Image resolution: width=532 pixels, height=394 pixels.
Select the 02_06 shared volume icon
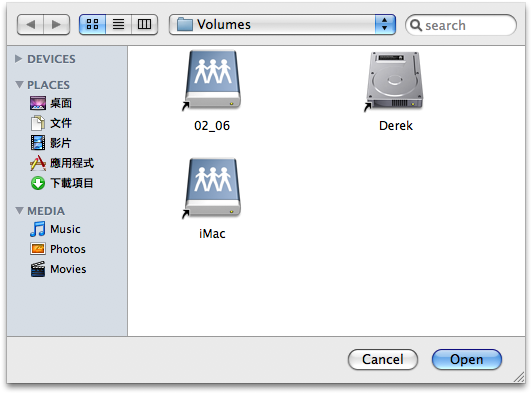point(212,80)
